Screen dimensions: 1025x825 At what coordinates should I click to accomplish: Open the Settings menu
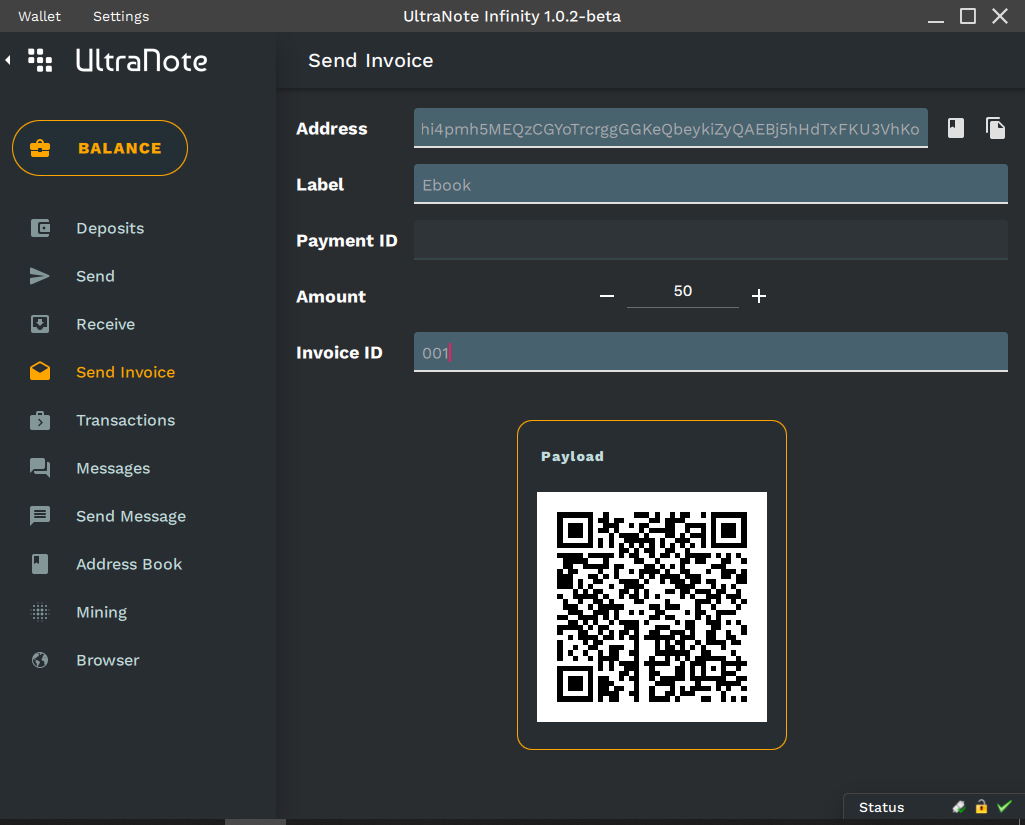pyautogui.click(x=121, y=16)
